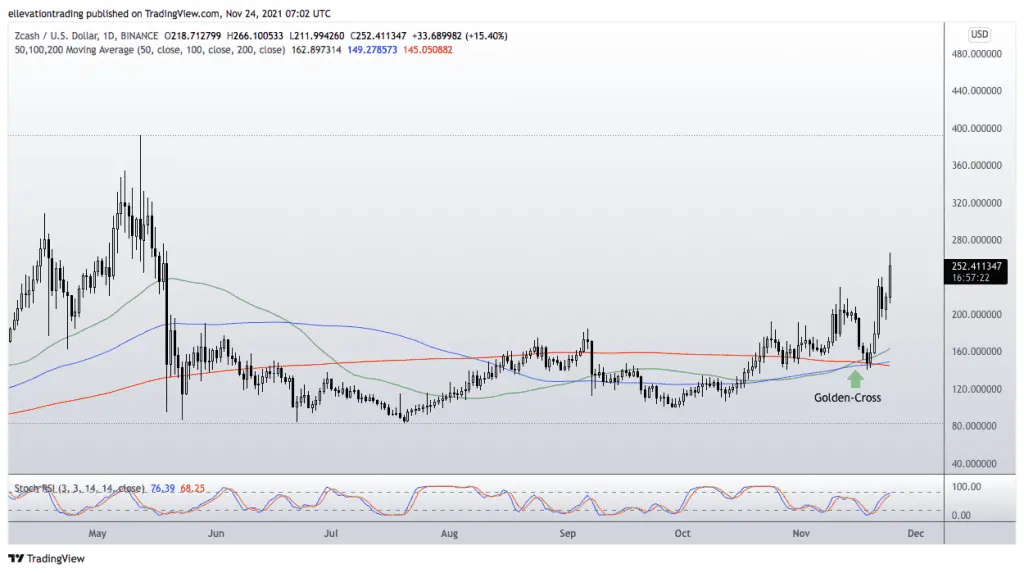
Task: Click the 400.000000 price axis label
Action: pyautogui.click(x=976, y=128)
